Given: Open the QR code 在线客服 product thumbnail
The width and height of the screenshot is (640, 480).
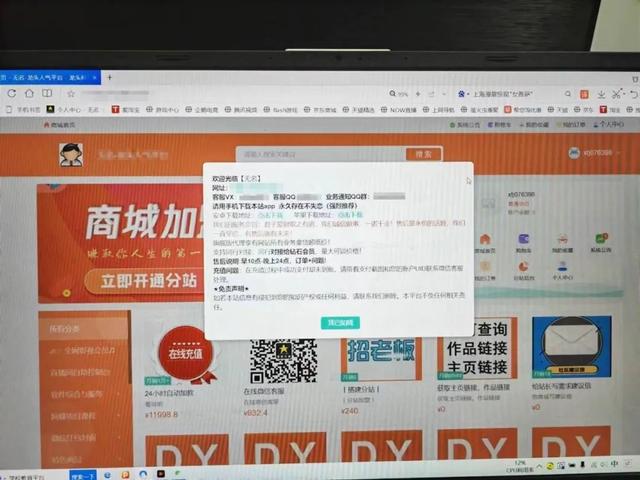Looking at the screenshot, I should [284, 360].
